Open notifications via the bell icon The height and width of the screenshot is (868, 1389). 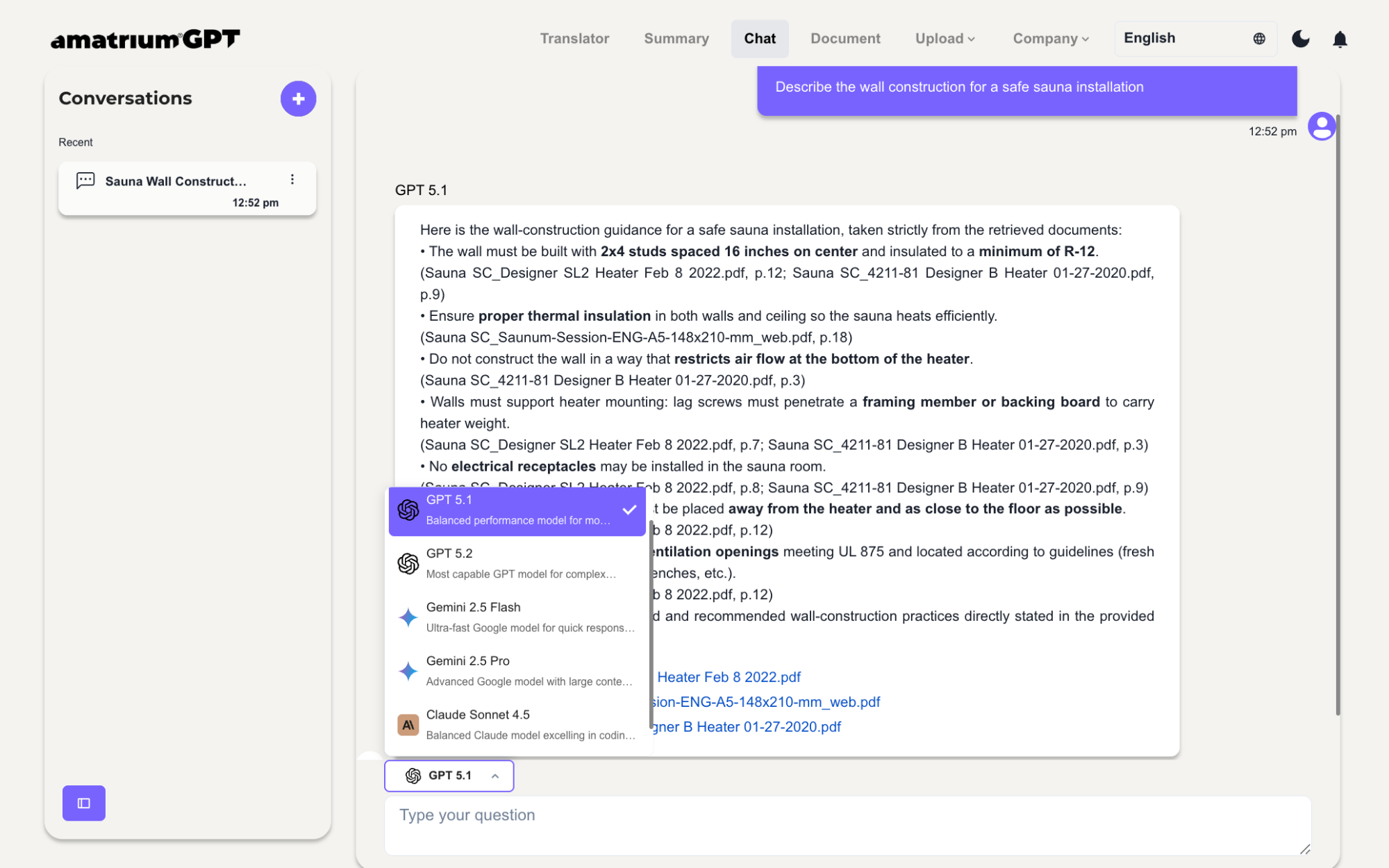coord(1340,40)
